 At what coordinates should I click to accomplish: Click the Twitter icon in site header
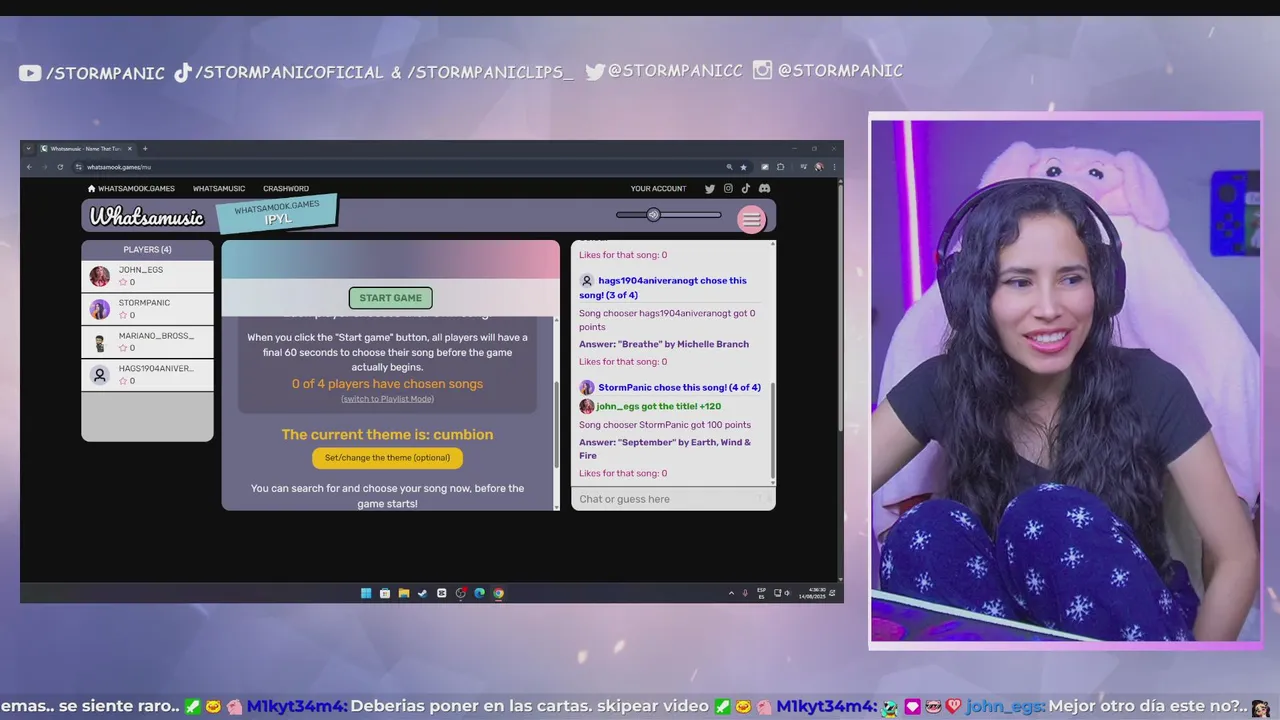click(x=710, y=188)
